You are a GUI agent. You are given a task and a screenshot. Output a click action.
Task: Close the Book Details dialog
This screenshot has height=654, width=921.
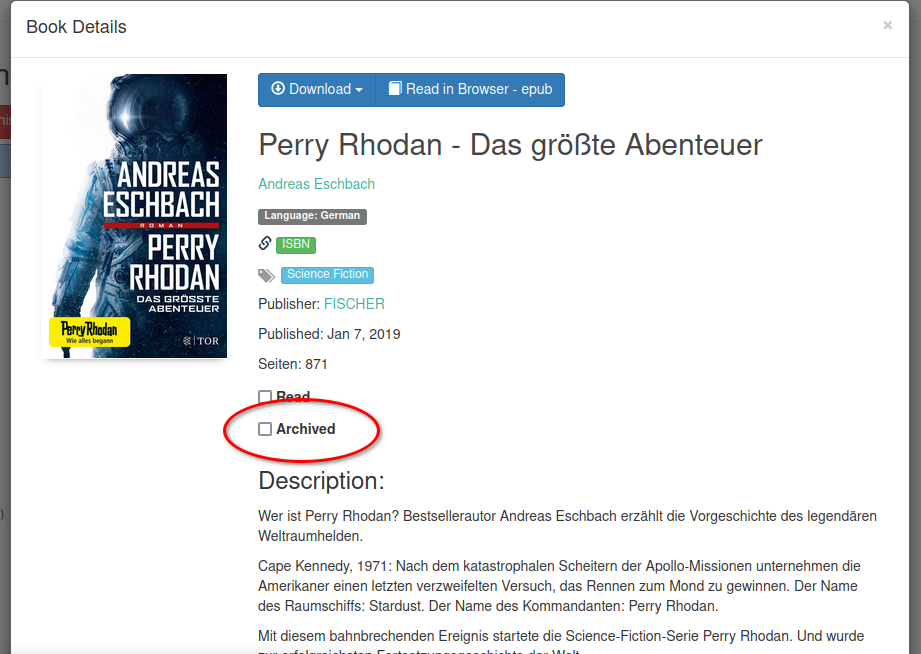point(888,25)
